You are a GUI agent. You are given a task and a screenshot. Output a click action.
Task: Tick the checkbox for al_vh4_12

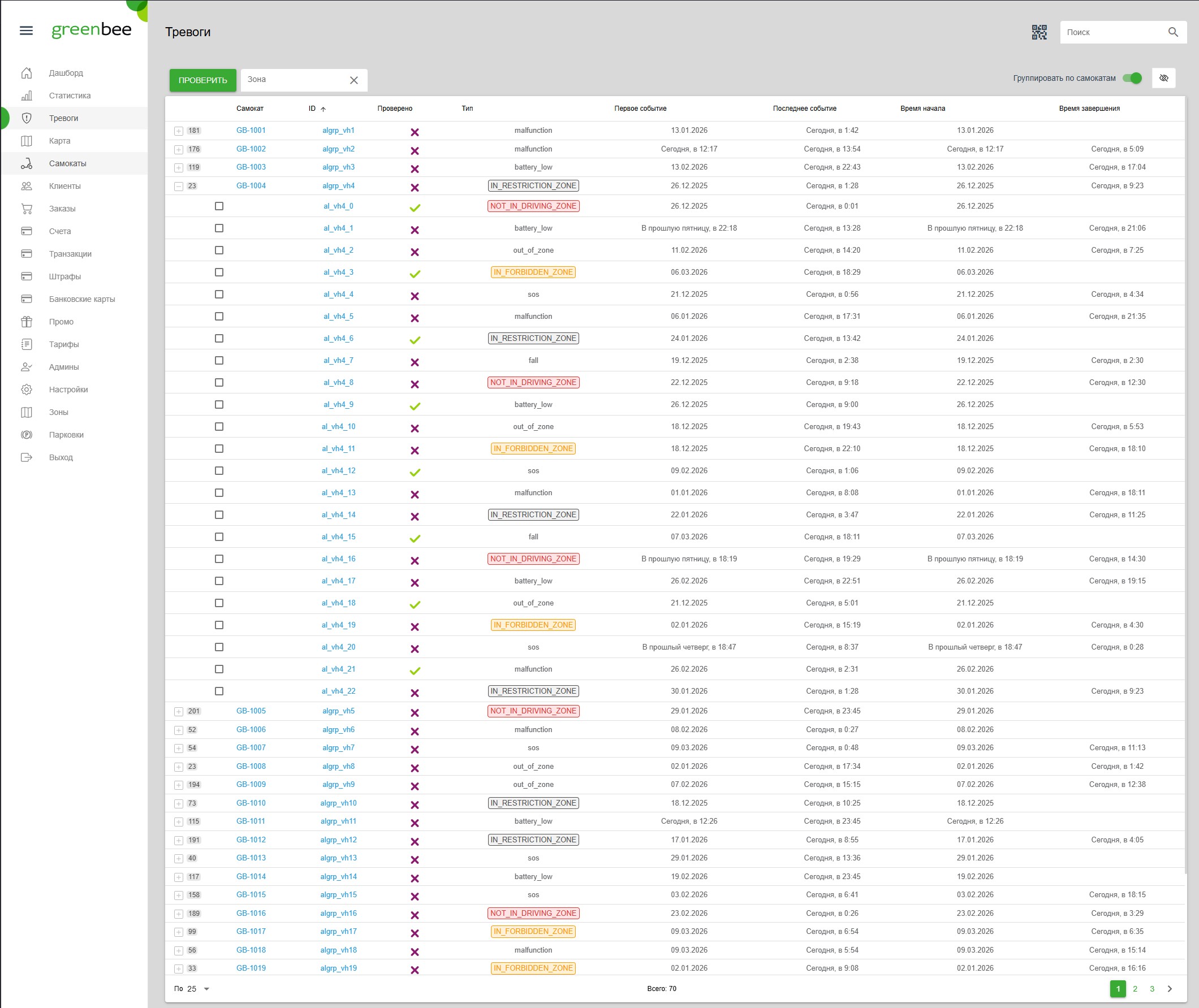pos(219,471)
